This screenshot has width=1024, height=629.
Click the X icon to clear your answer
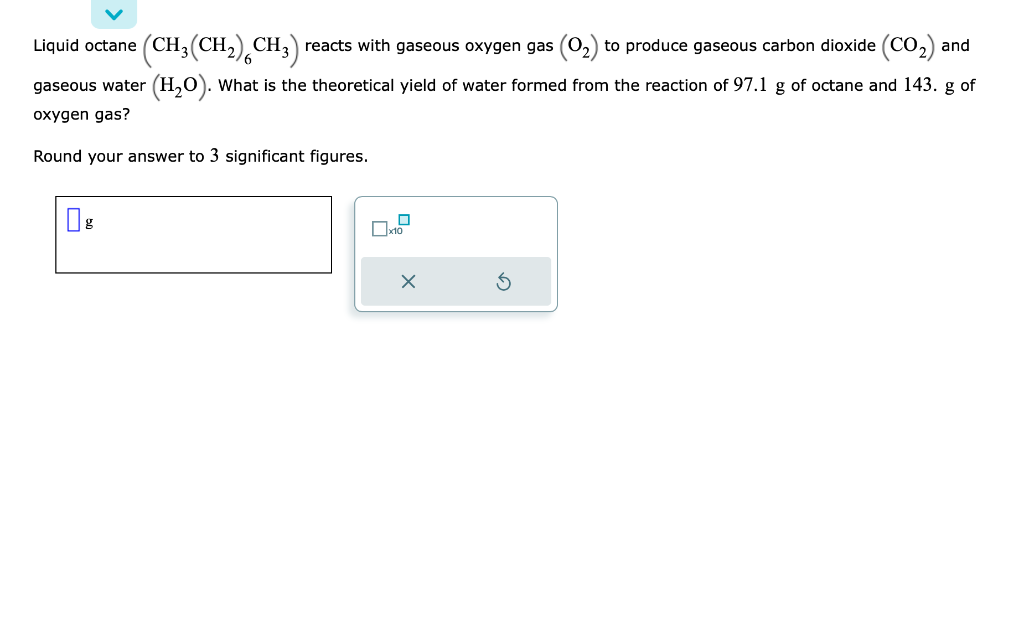point(408,281)
